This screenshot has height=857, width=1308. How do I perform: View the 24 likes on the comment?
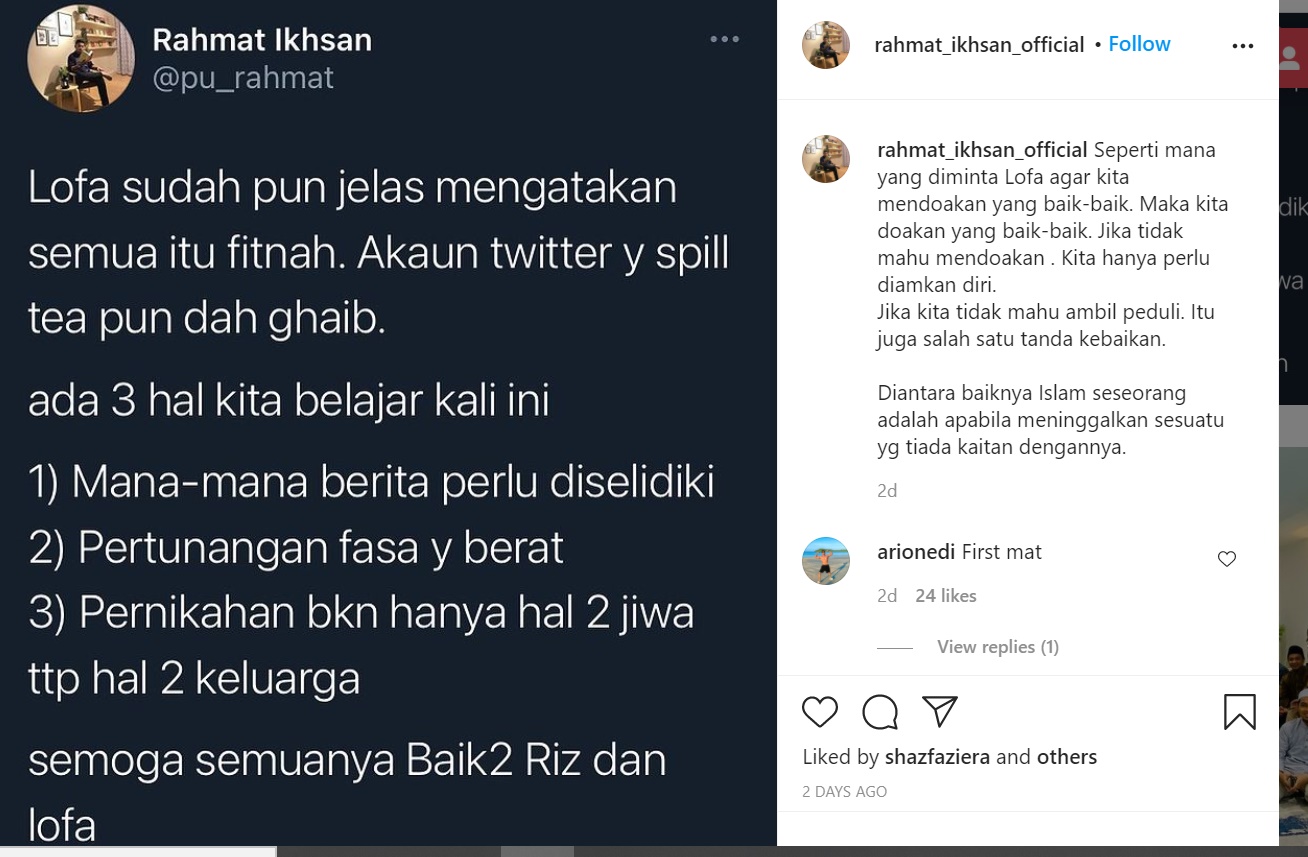click(x=946, y=596)
